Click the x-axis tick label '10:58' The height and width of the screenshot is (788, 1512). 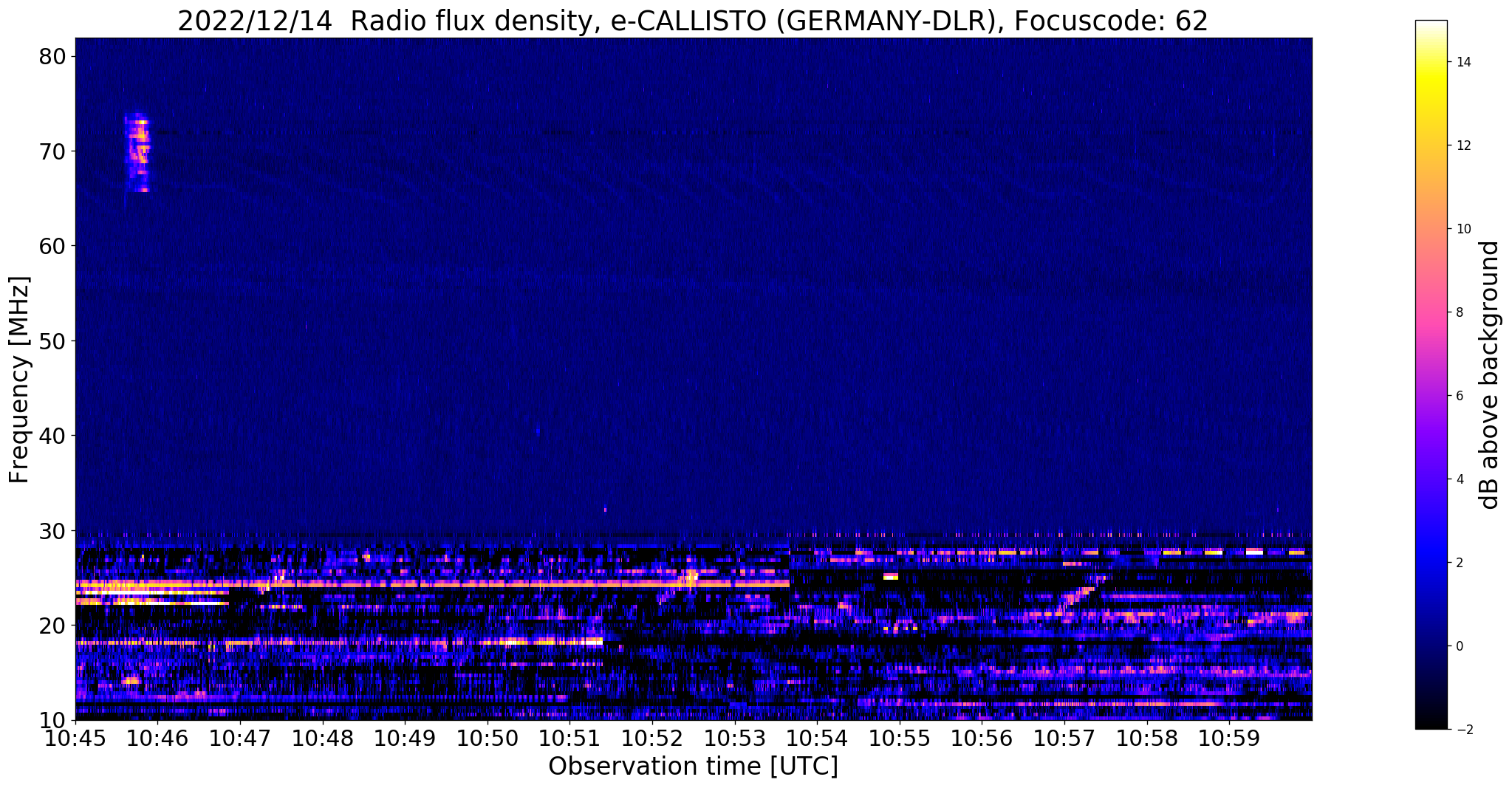(1146, 738)
